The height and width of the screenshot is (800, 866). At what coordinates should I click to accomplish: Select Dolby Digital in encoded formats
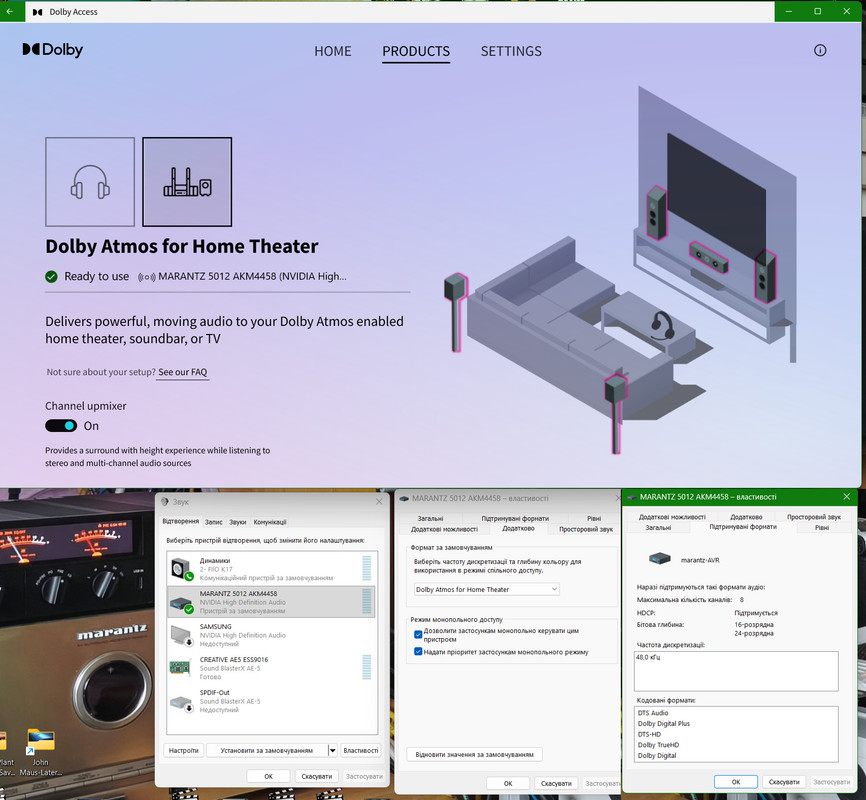pyautogui.click(x=657, y=756)
